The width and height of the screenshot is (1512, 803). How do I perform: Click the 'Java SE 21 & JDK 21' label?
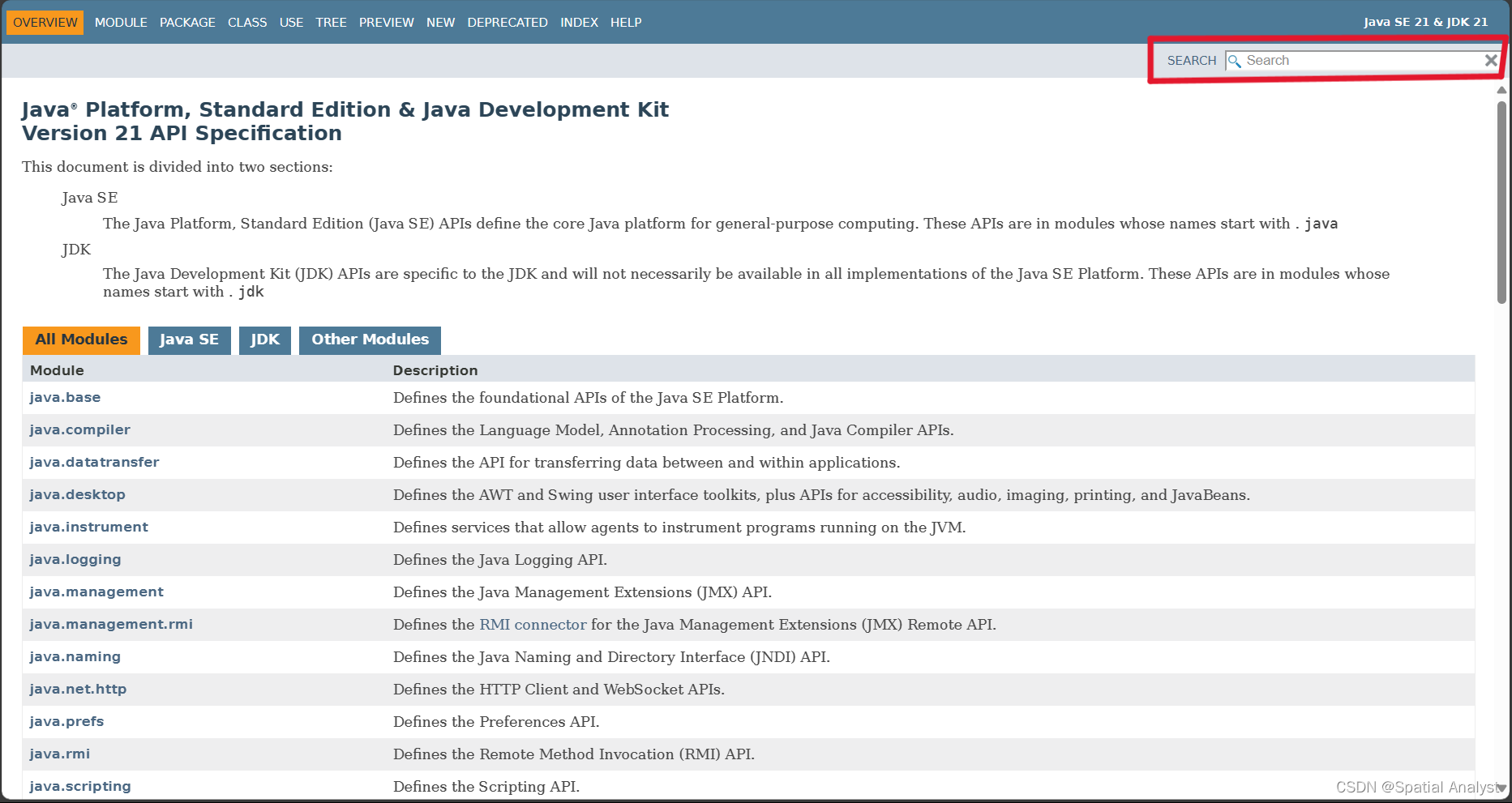pos(1425,23)
